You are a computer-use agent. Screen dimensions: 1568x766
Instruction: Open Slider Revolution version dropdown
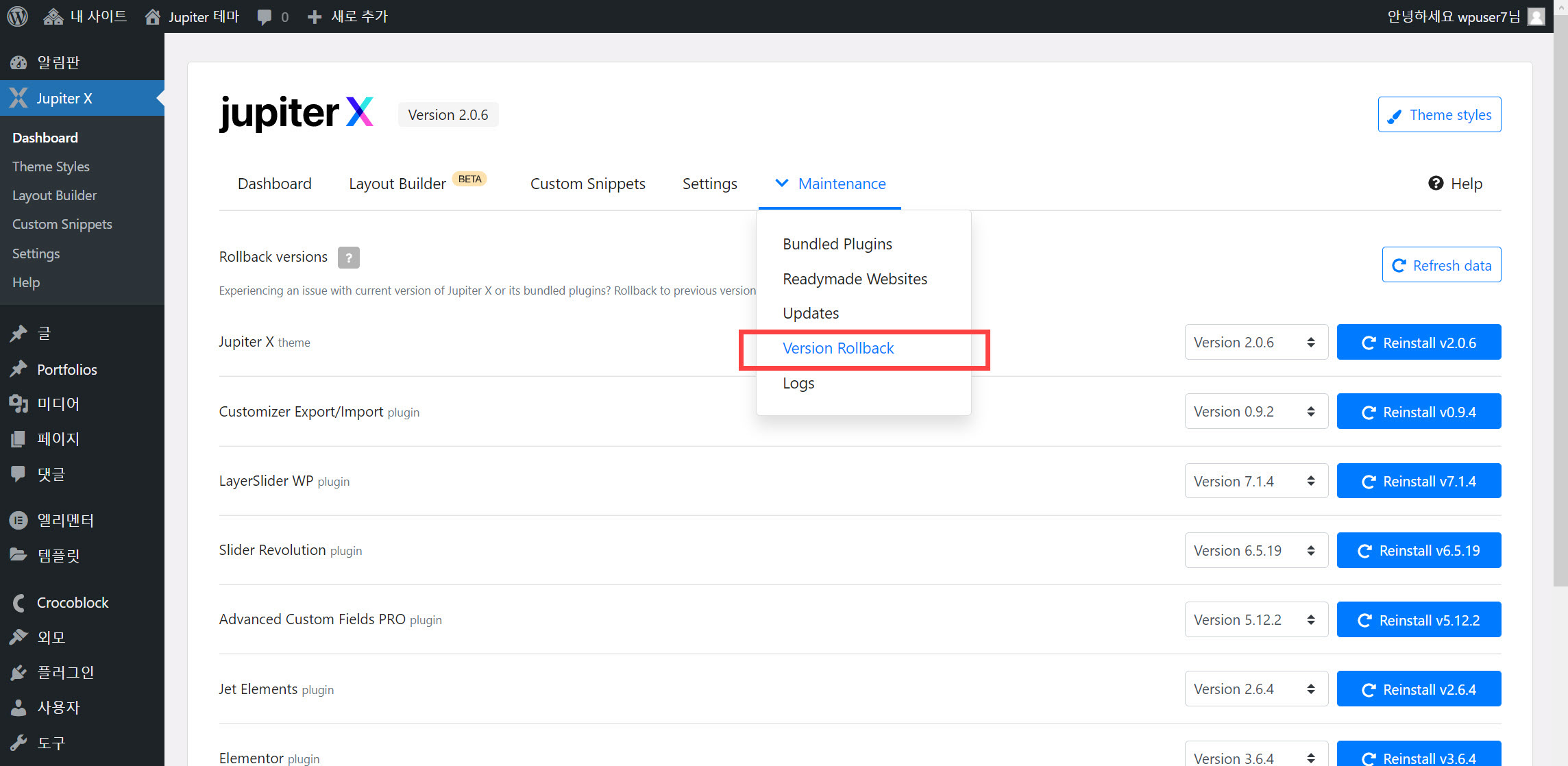[1255, 551]
